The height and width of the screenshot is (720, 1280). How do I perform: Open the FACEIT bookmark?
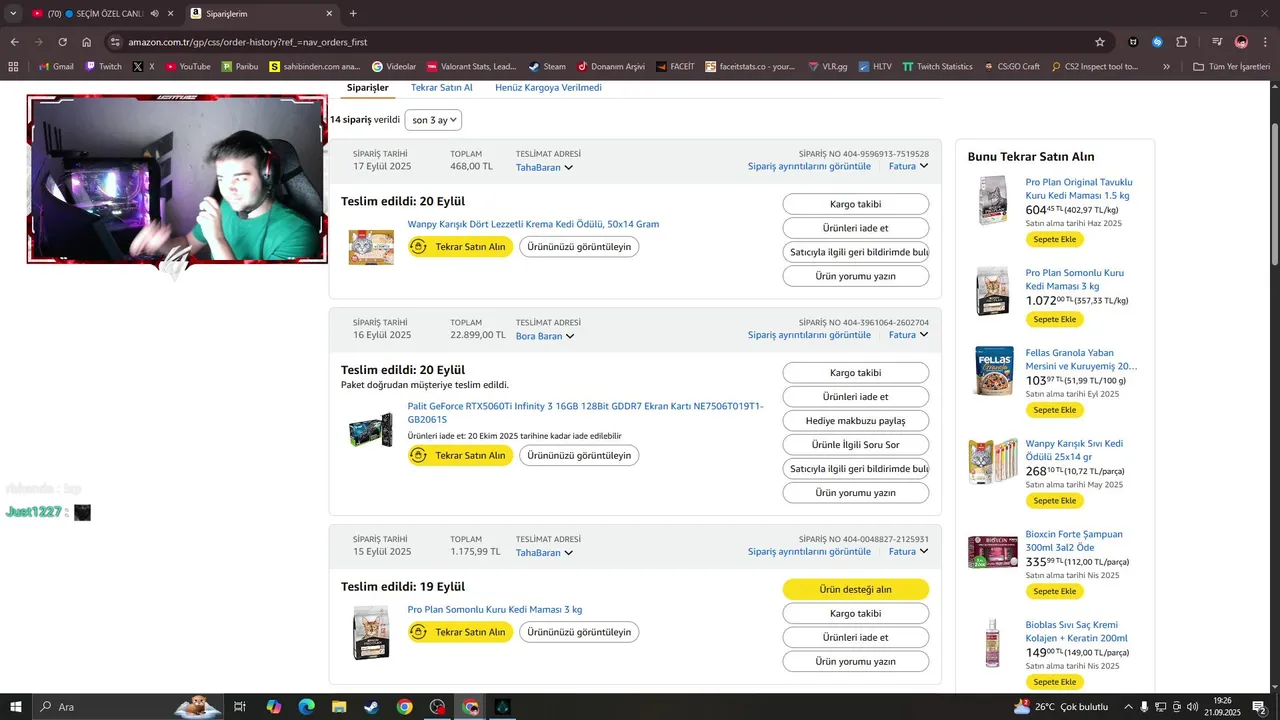tap(675, 66)
